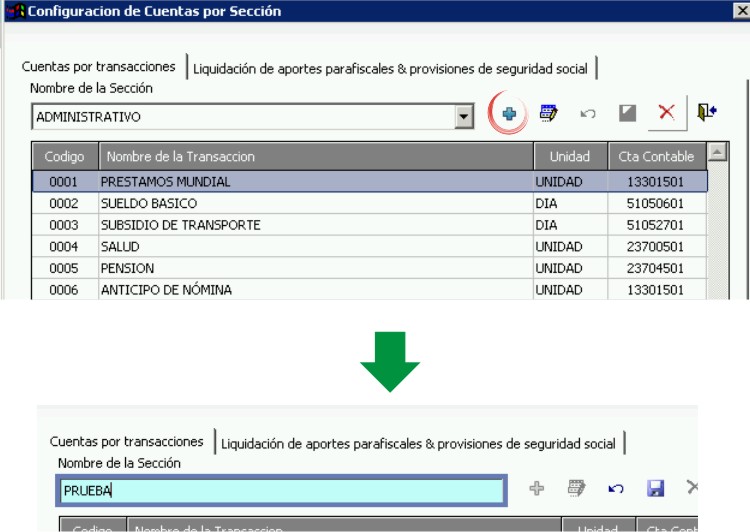Image resolution: width=750 pixels, height=532 pixels.
Task: Click the exit door icon
Action: (706, 112)
